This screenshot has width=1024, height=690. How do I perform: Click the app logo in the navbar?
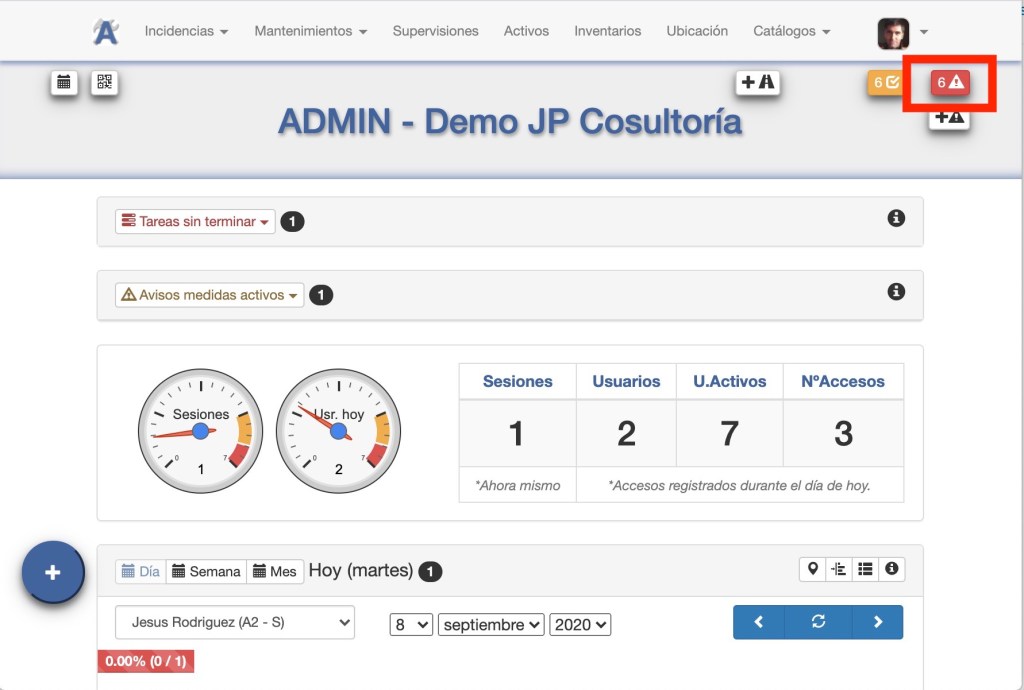point(105,32)
